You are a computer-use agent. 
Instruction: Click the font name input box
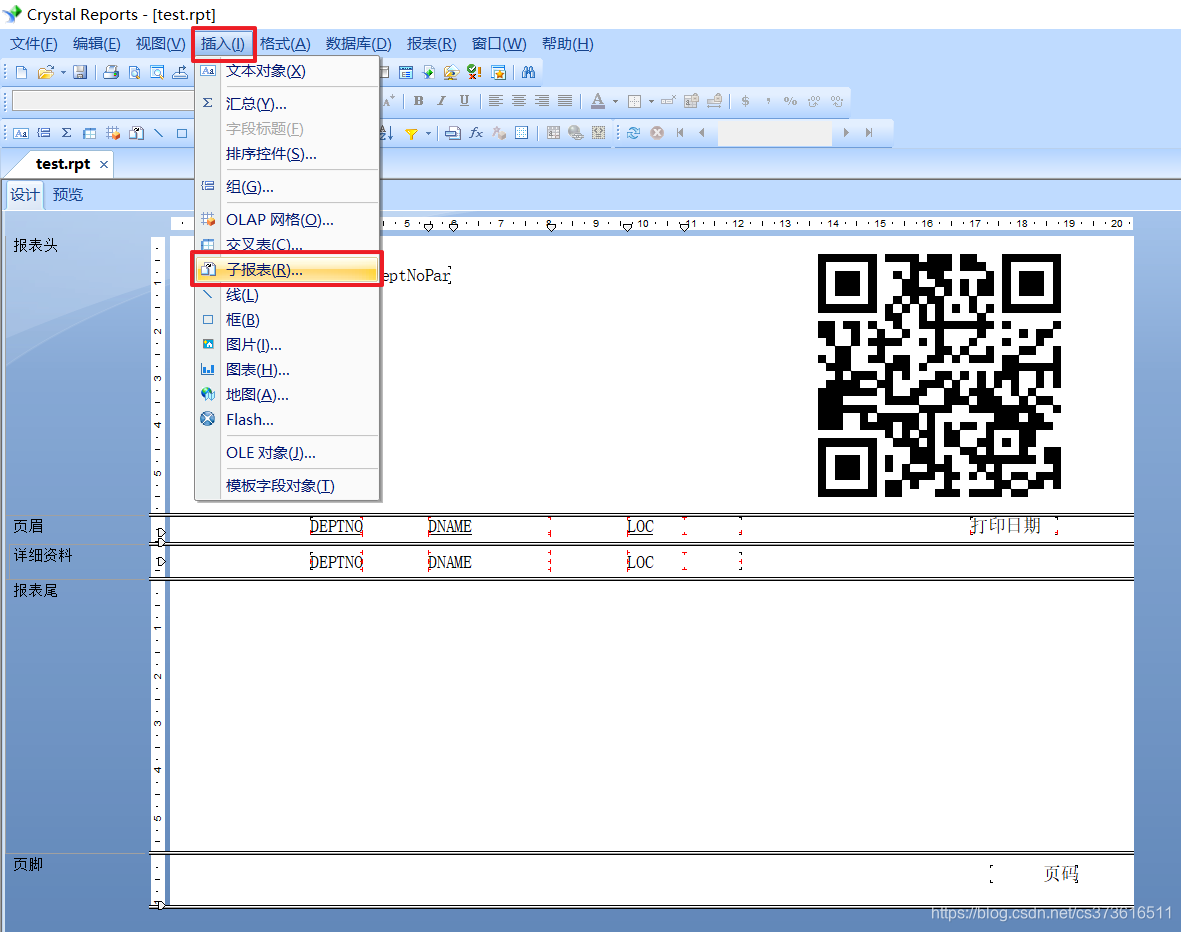[x=103, y=101]
